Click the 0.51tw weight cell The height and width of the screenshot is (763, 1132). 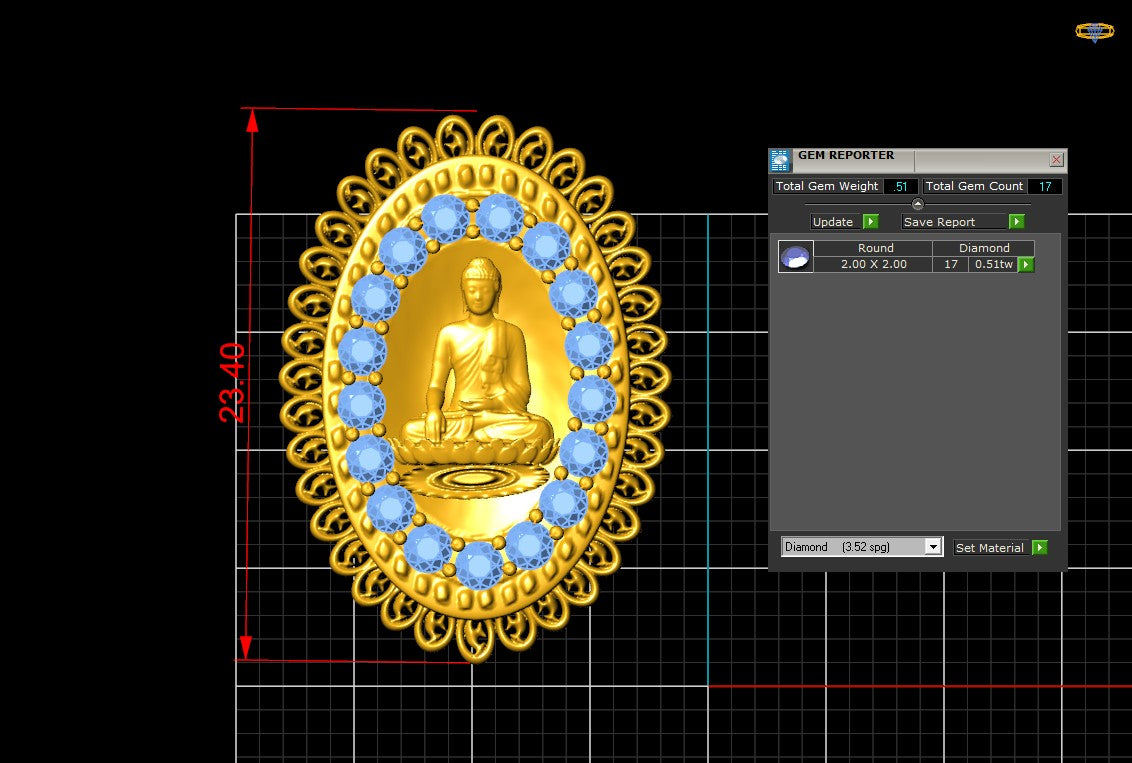(x=993, y=264)
